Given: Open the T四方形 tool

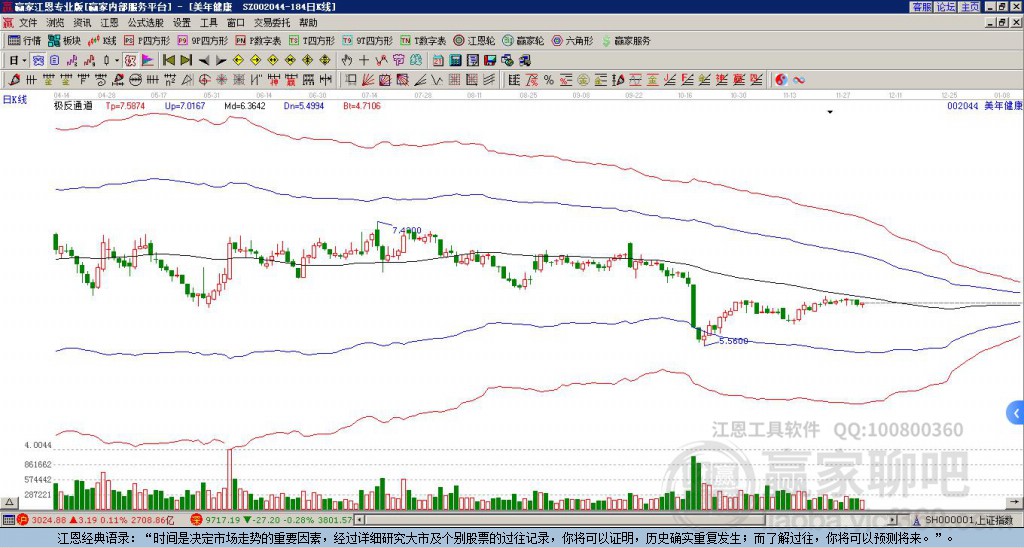Looking at the screenshot, I should [x=312, y=40].
